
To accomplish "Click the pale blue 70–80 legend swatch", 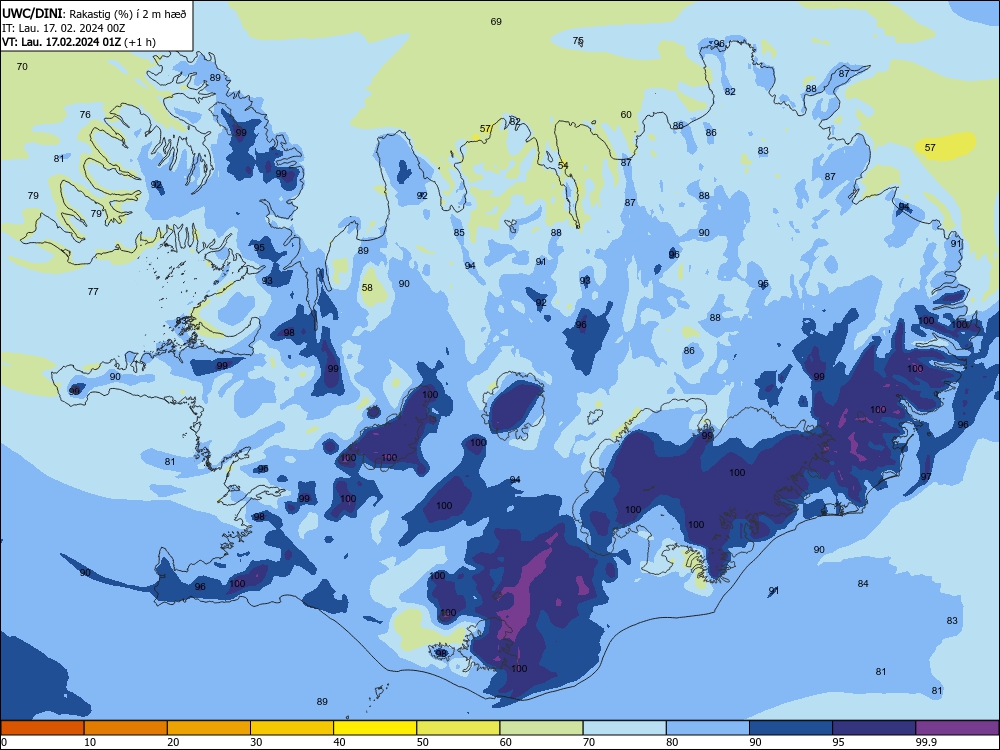I will (624, 728).
